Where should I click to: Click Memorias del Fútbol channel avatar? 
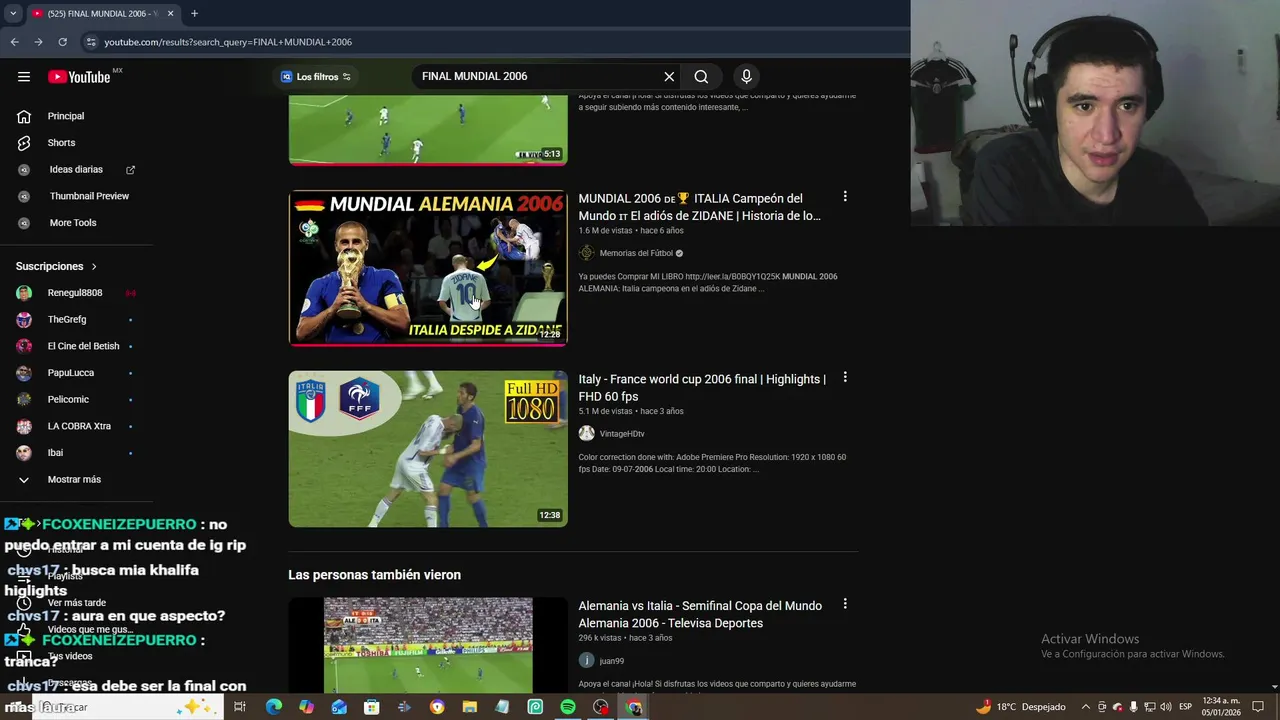(x=587, y=253)
